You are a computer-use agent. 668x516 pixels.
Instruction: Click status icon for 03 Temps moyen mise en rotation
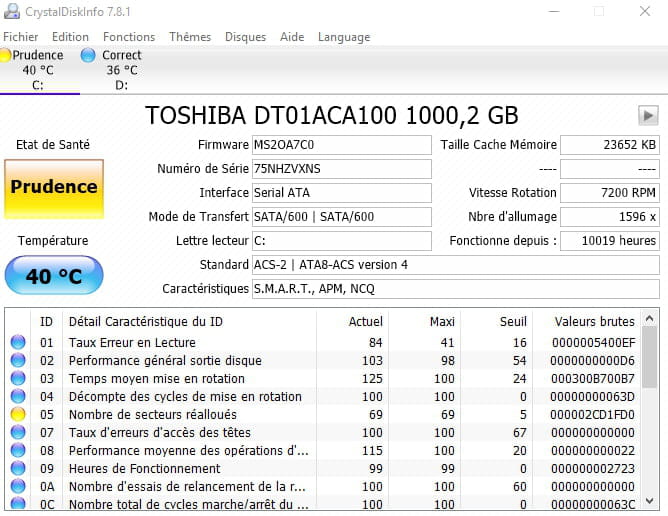pos(18,378)
